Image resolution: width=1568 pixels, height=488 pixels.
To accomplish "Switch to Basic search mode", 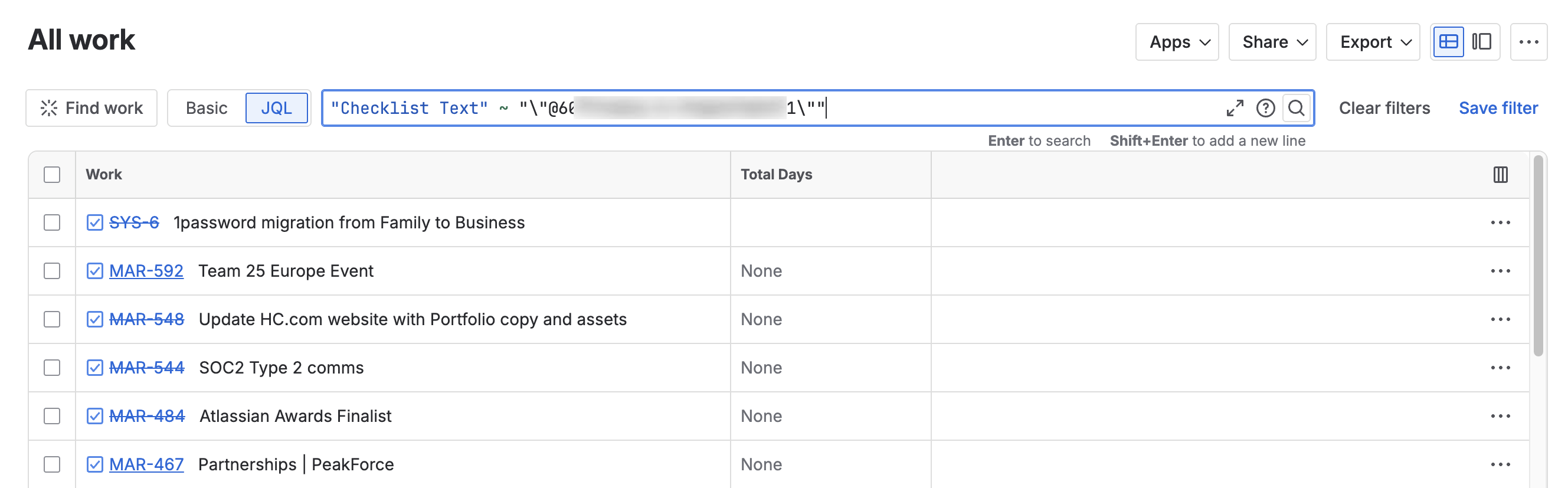I will (207, 109).
